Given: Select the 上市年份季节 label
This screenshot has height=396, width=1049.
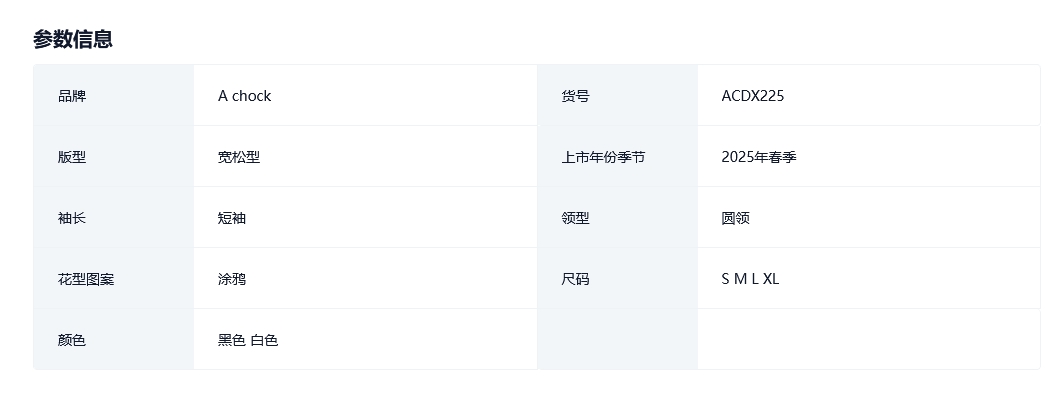Looking at the screenshot, I should click(x=603, y=157).
